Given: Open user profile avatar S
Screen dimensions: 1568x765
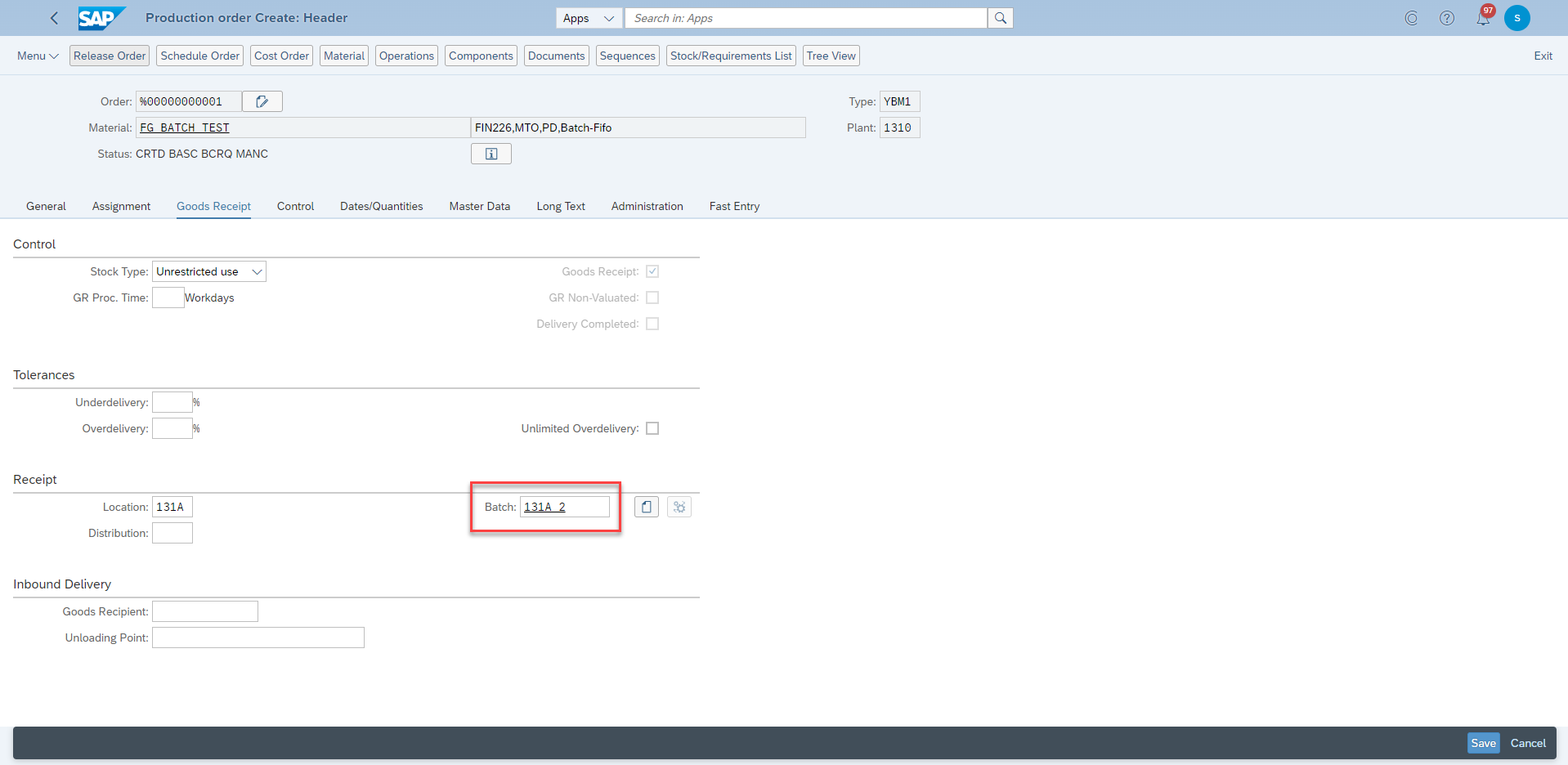Looking at the screenshot, I should click(1517, 18).
